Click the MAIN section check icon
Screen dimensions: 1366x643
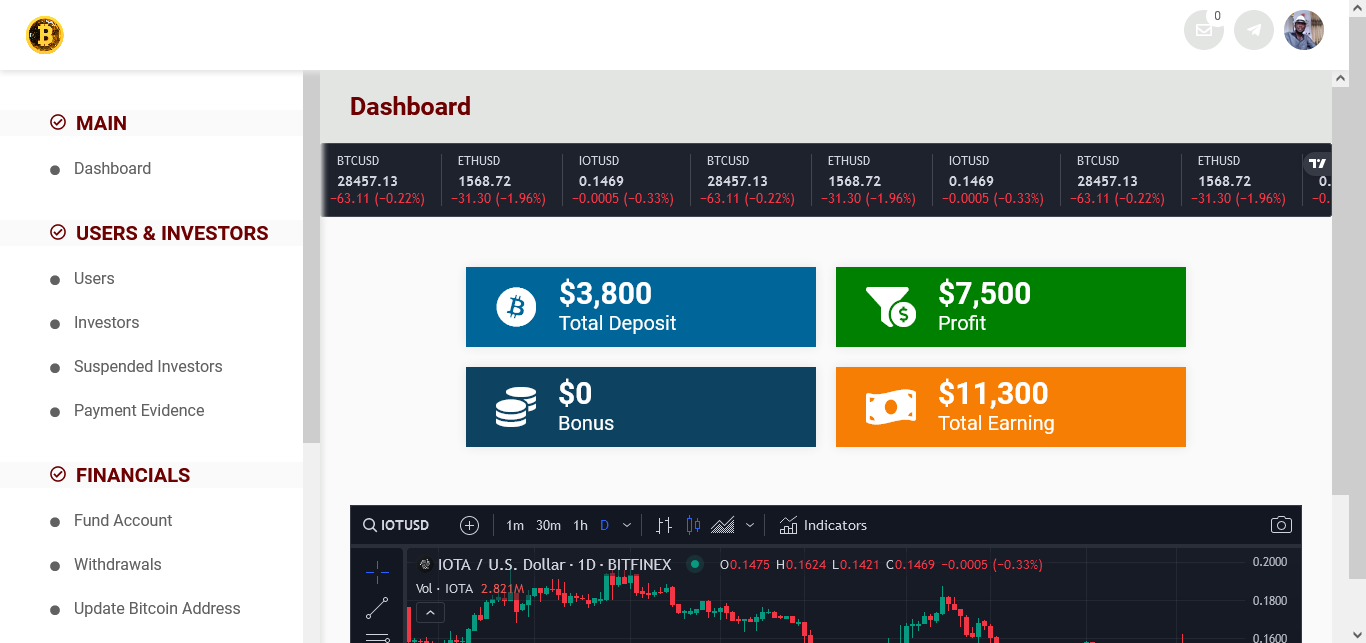tap(58, 122)
